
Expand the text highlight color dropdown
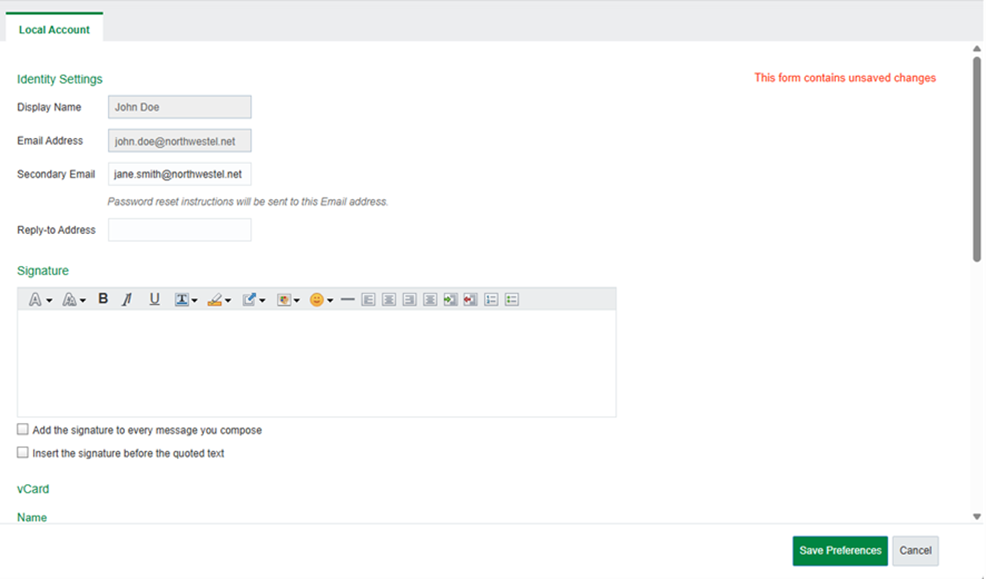pyautogui.click(x=219, y=299)
